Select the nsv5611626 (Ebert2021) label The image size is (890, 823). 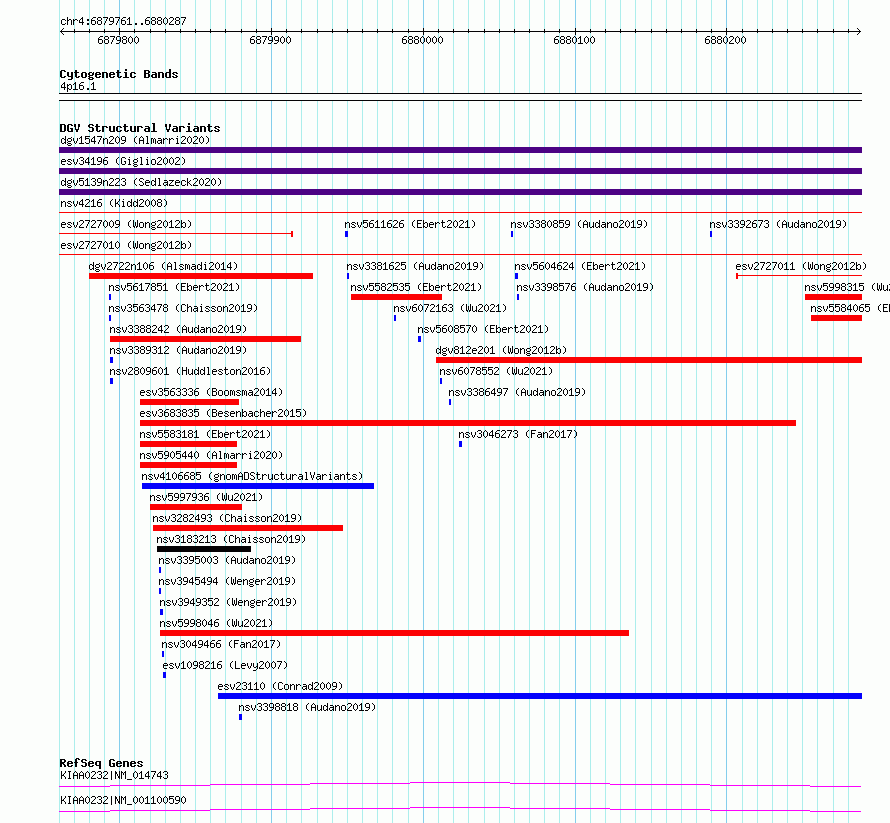410,224
